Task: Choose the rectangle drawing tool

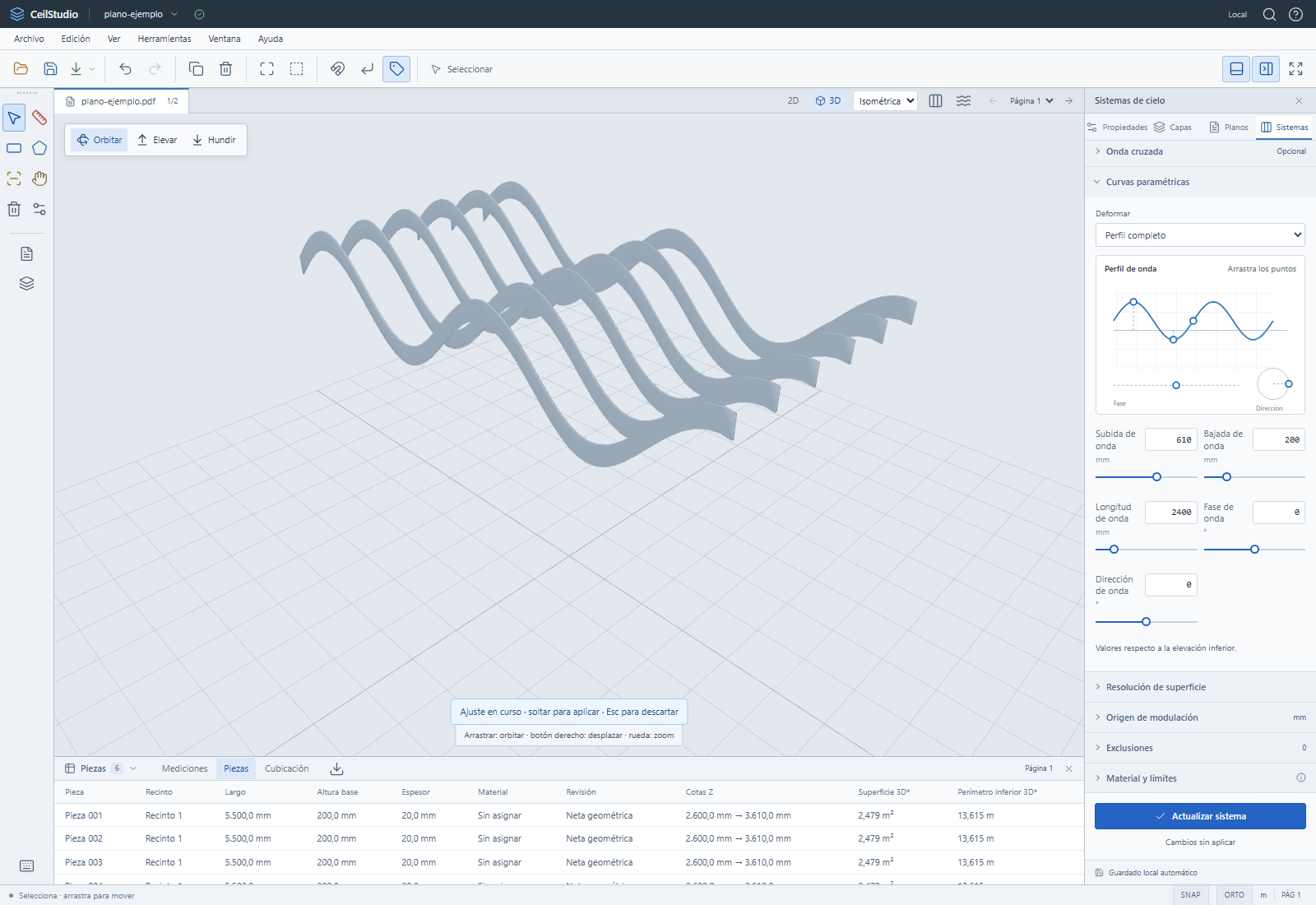Action: point(14,148)
